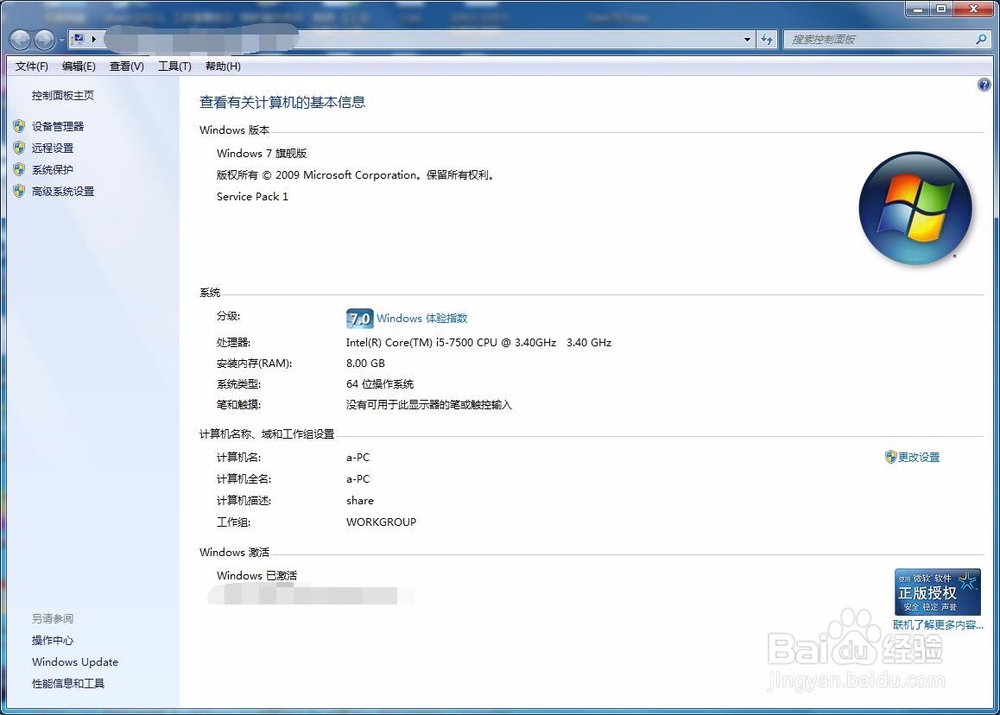This screenshot has height=715, width=1000.
Task: Click the shield icon beside 设备管理器
Action: click(19, 126)
